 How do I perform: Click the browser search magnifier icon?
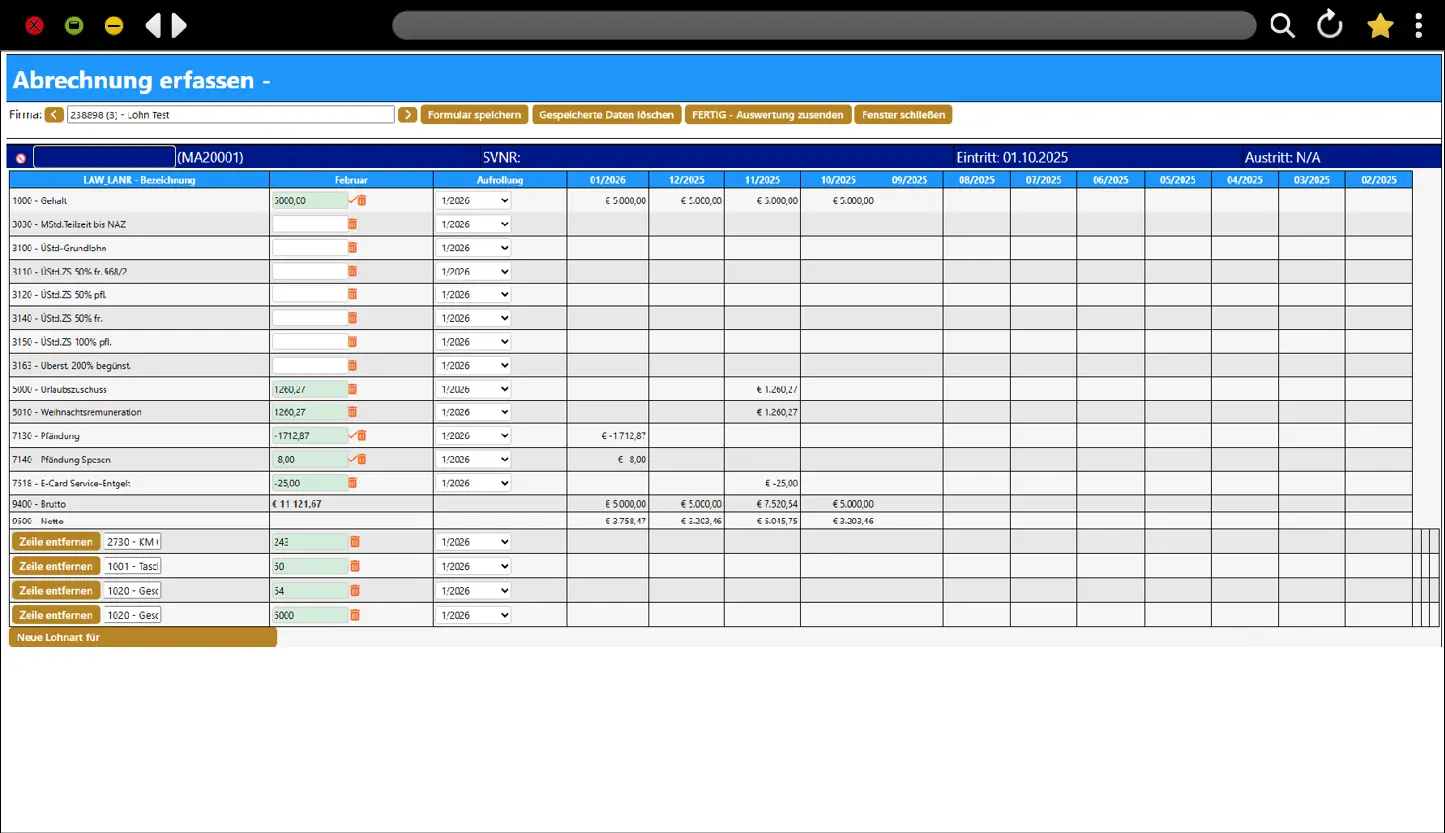1283,26
